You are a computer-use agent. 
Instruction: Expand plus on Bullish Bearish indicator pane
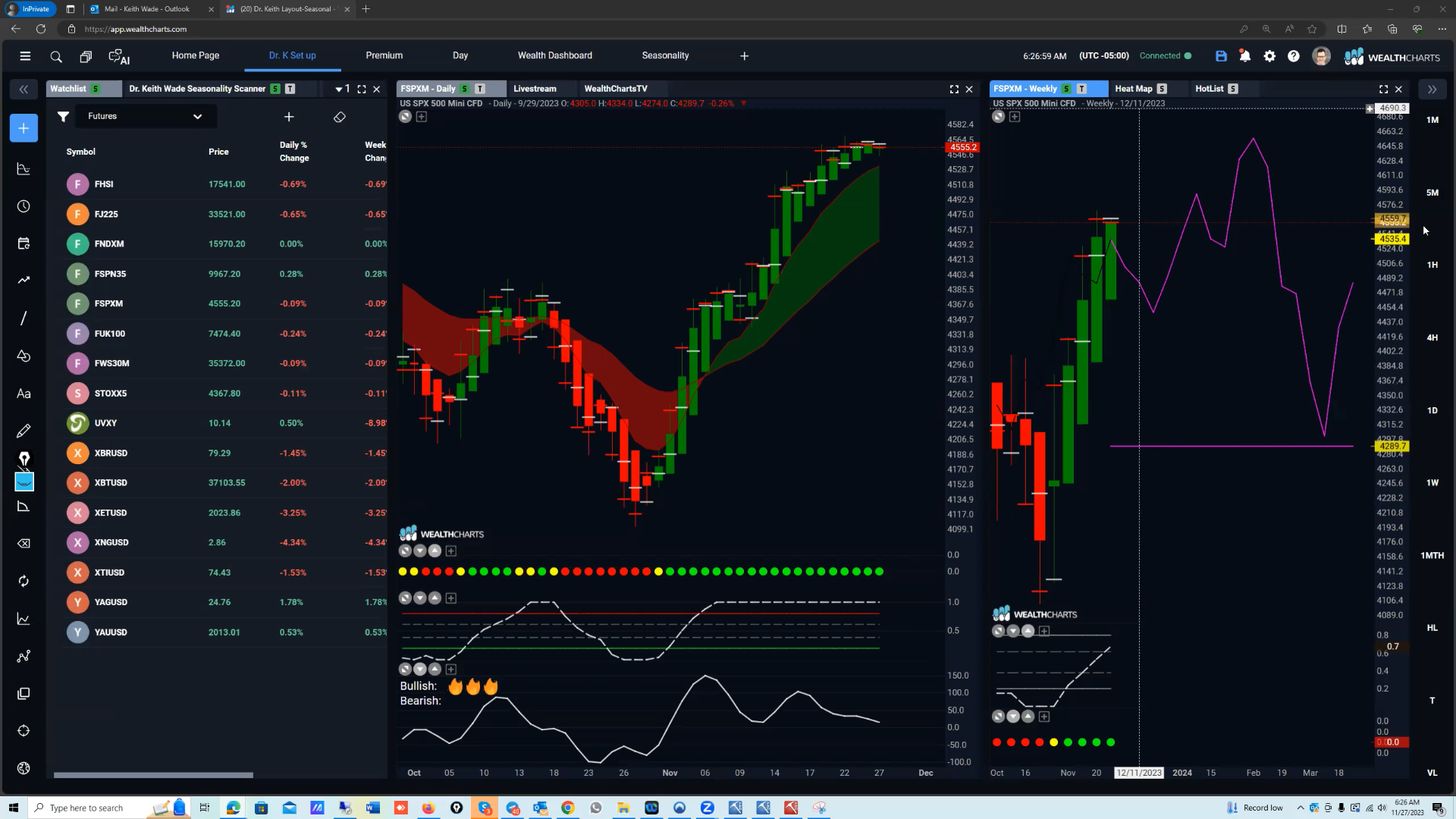point(451,670)
